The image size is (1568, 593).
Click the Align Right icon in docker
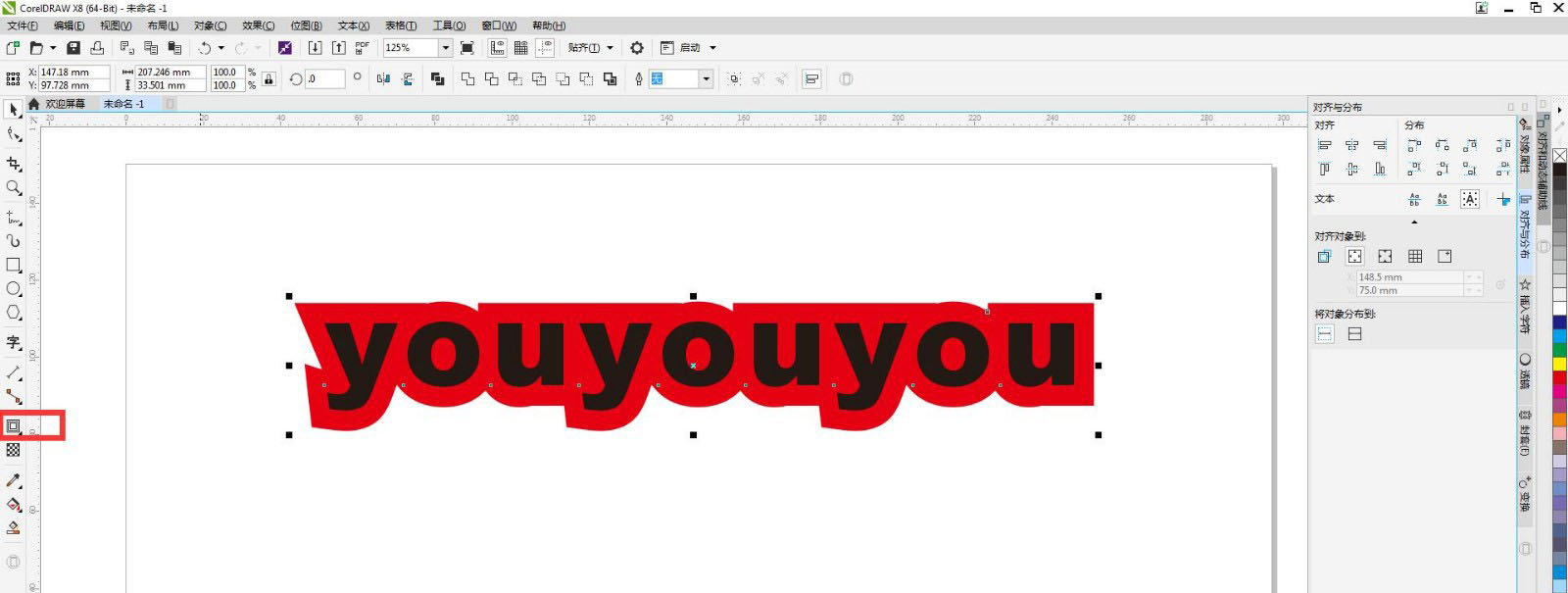click(1380, 145)
